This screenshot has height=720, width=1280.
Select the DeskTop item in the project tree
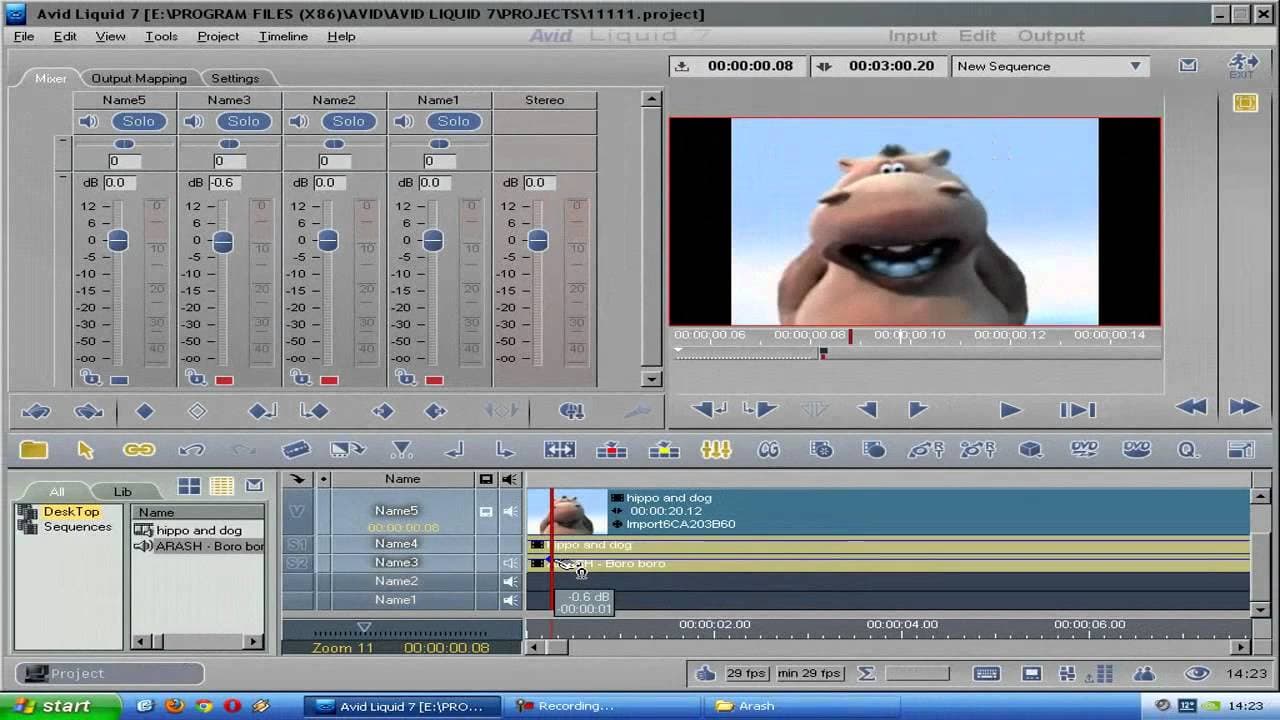point(71,512)
